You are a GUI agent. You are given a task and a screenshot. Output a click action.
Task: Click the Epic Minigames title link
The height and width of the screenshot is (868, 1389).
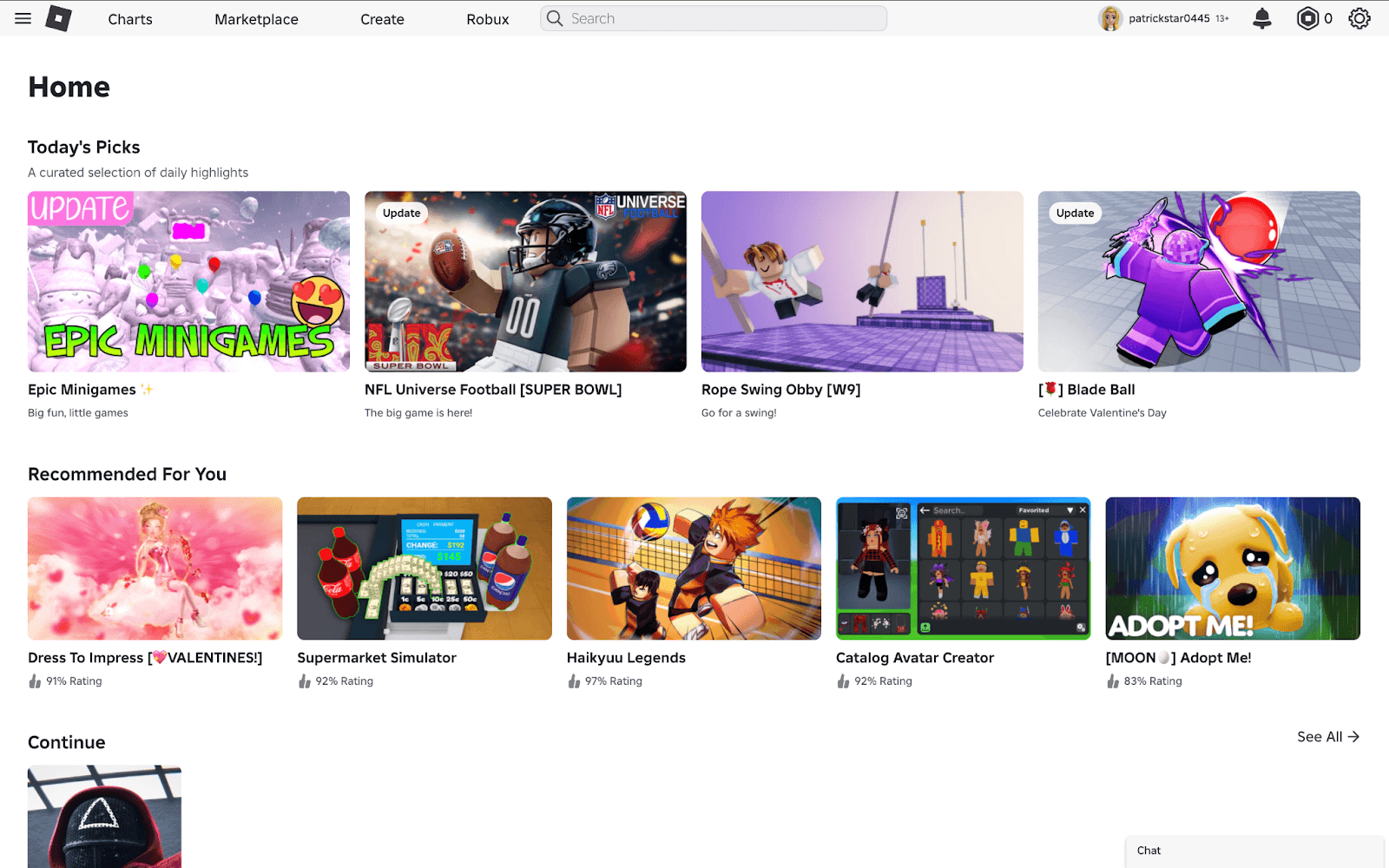pos(90,390)
